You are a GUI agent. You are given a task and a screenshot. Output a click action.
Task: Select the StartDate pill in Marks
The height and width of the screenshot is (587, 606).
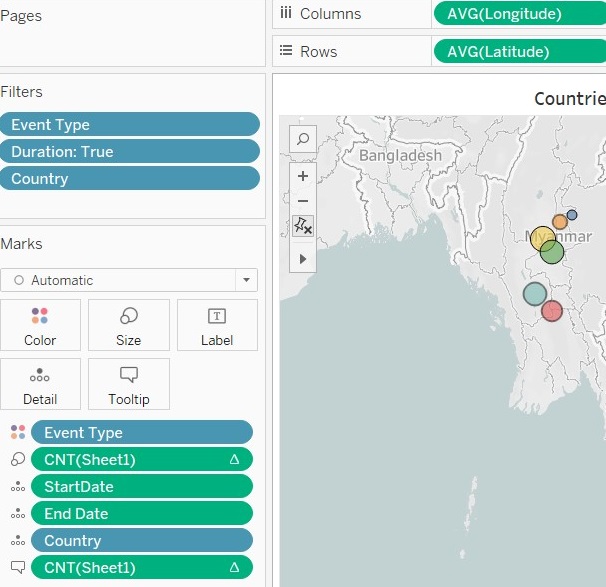click(x=141, y=487)
